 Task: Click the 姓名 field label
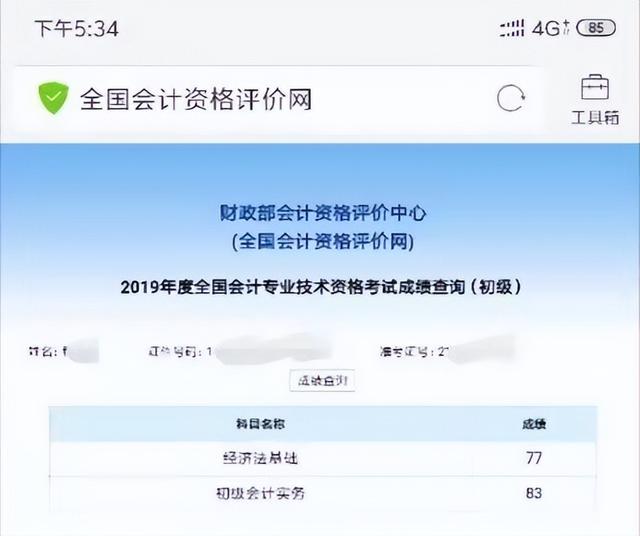point(42,351)
